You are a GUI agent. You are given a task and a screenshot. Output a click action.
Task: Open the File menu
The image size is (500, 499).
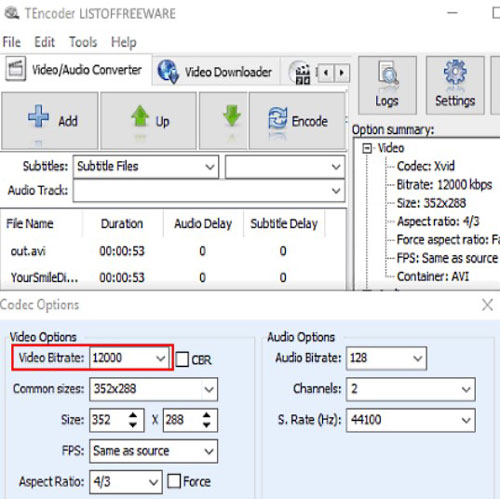point(12,42)
